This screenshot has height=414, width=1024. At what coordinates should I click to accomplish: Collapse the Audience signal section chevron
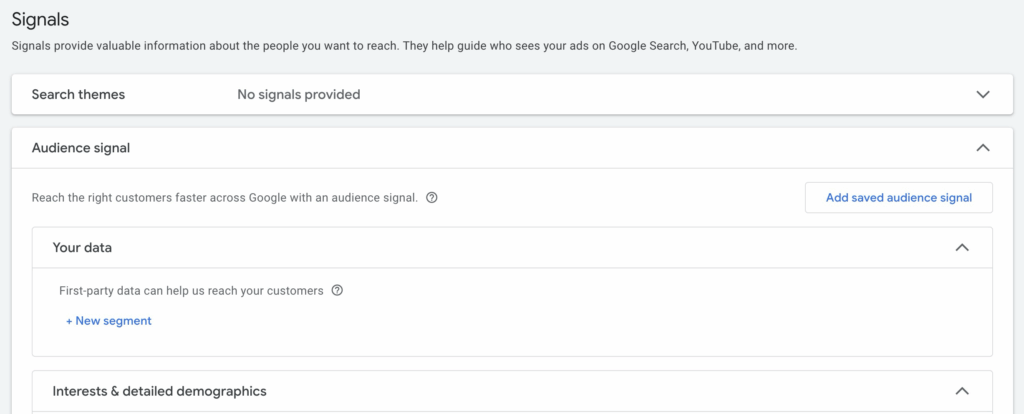[982, 148]
